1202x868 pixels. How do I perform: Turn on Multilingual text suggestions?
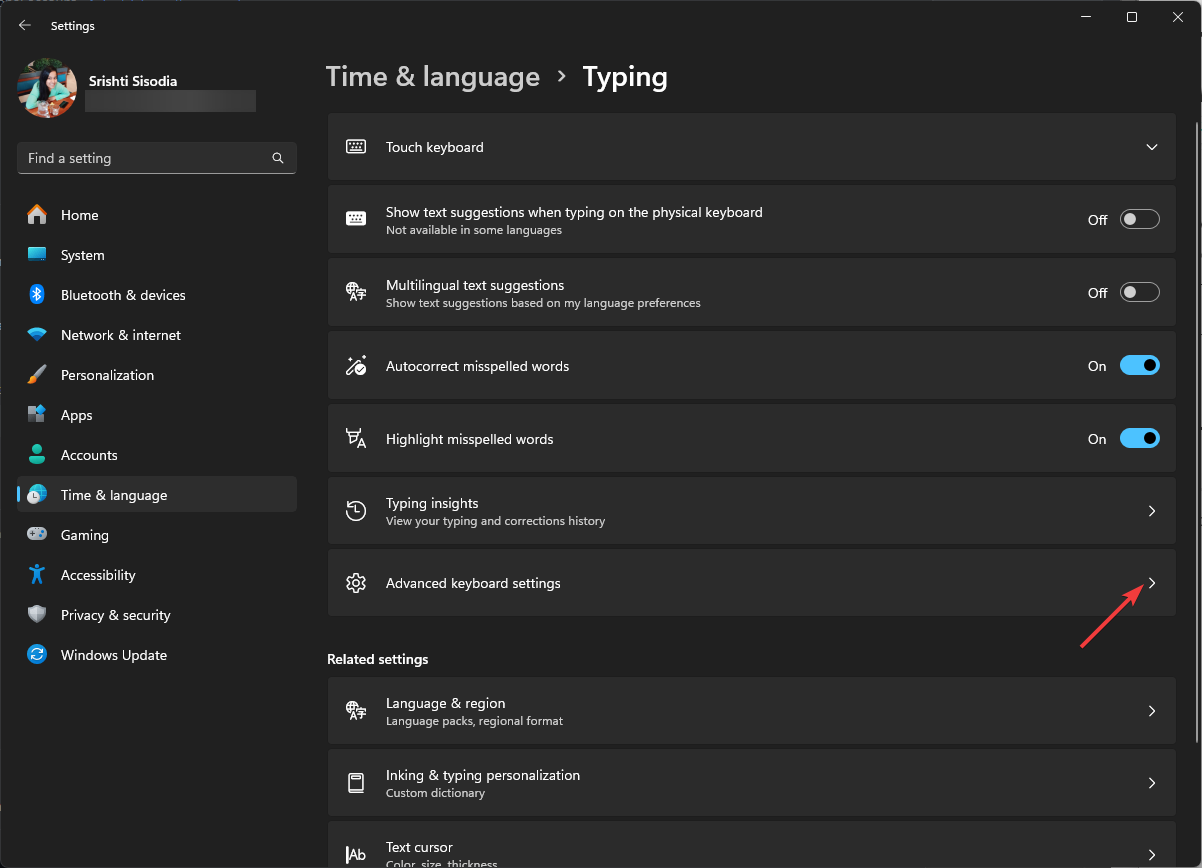click(x=1139, y=292)
